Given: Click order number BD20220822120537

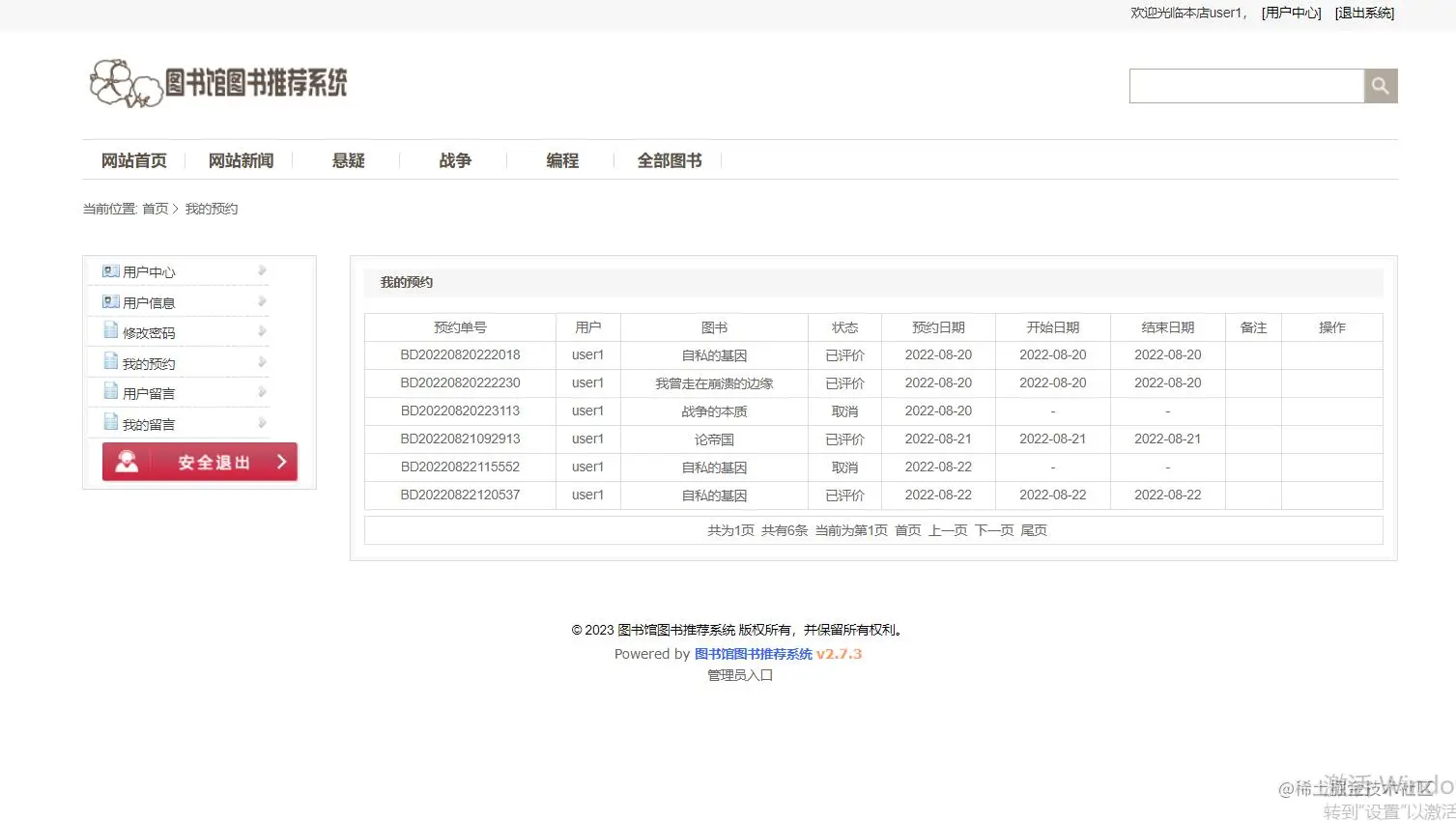Looking at the screenshot, I should point(460,495).
